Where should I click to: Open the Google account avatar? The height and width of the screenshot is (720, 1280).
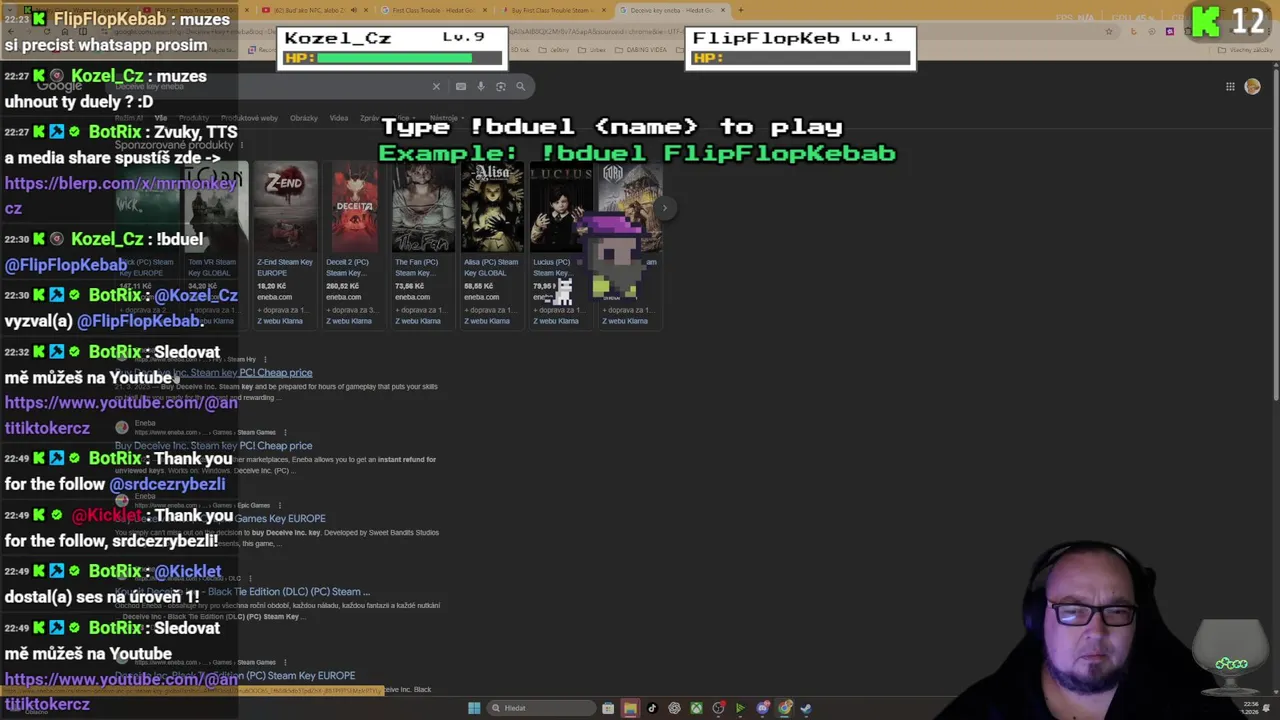(x=1252, y=86)
